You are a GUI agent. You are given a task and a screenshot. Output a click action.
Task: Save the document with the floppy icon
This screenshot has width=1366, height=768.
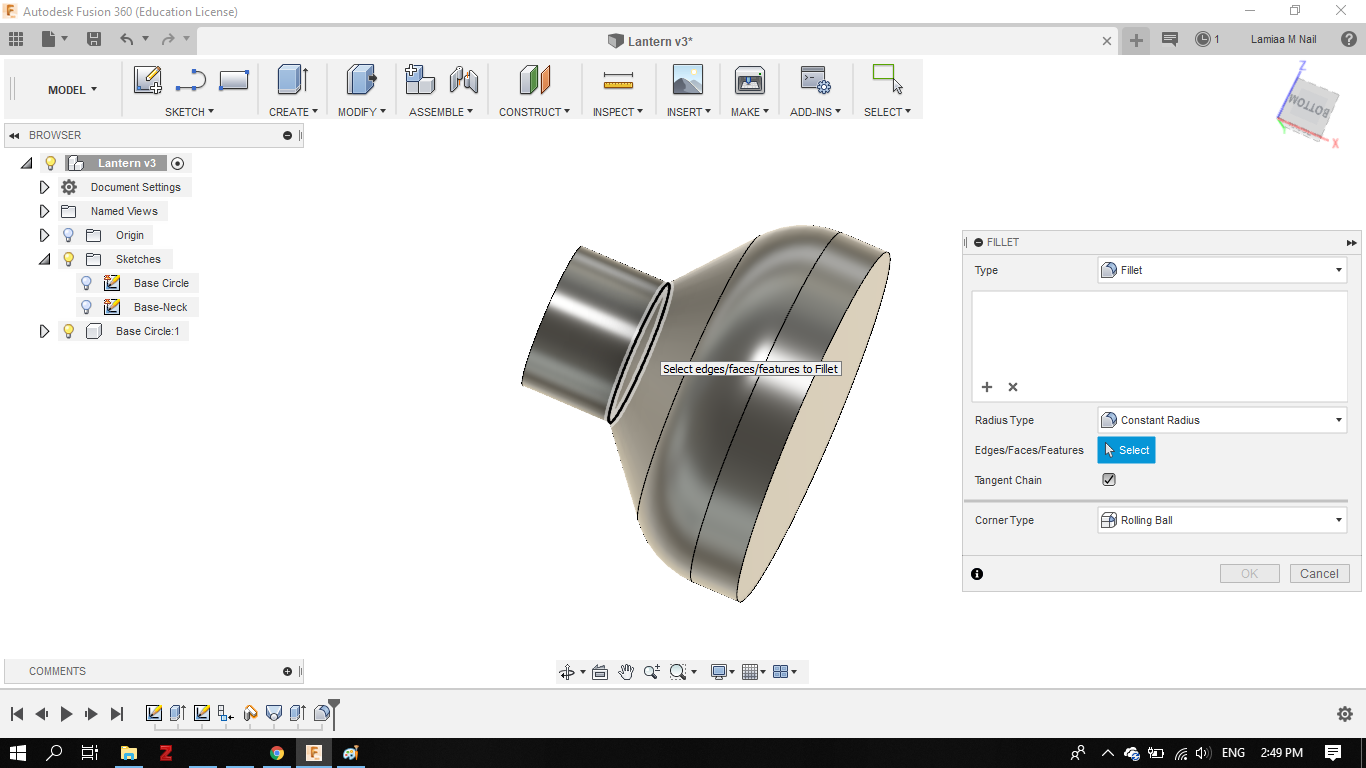click(94, 39)
